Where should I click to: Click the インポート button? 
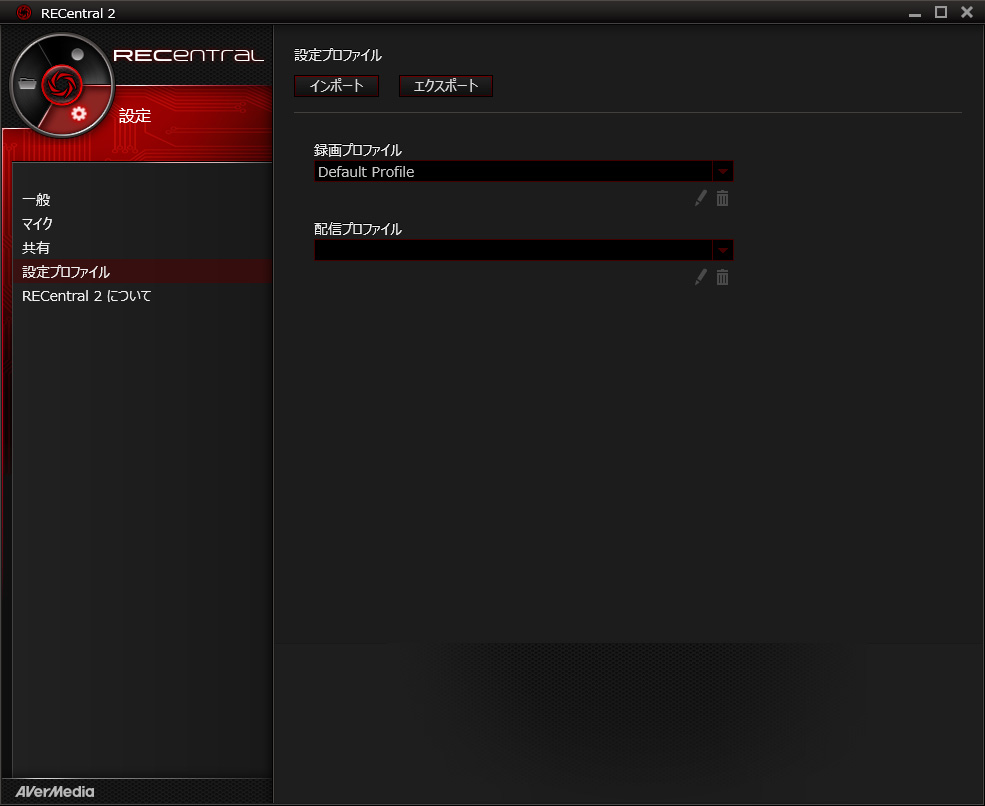tap(337, 86)
